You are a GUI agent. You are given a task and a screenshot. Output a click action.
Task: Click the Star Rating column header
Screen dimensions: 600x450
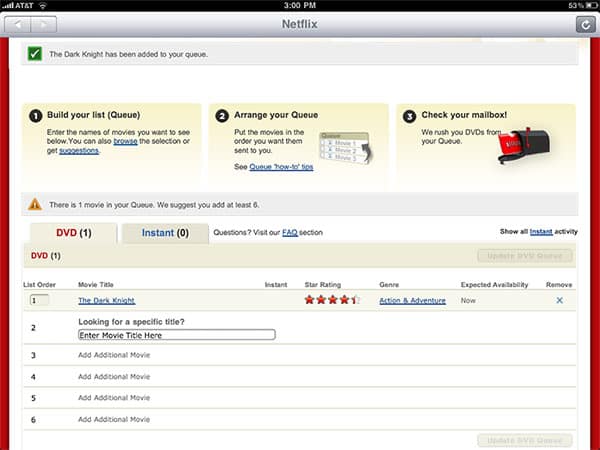point(323,284)
